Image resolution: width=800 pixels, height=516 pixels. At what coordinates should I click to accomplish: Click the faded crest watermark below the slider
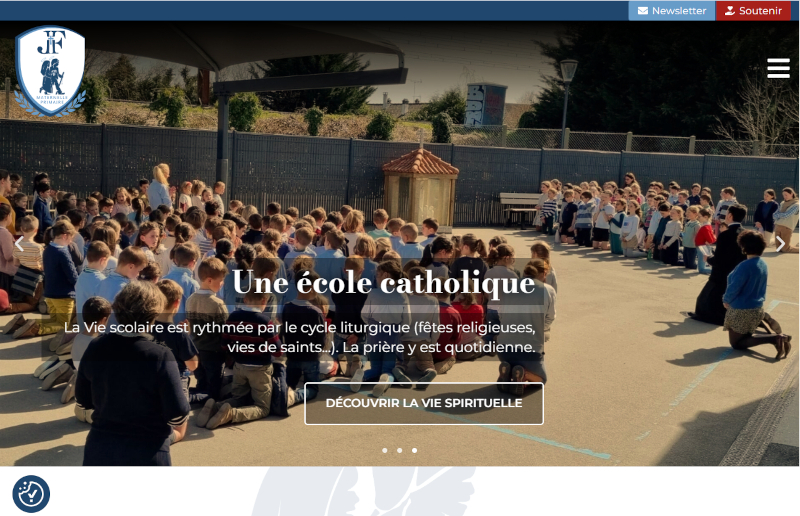[363, 491]
